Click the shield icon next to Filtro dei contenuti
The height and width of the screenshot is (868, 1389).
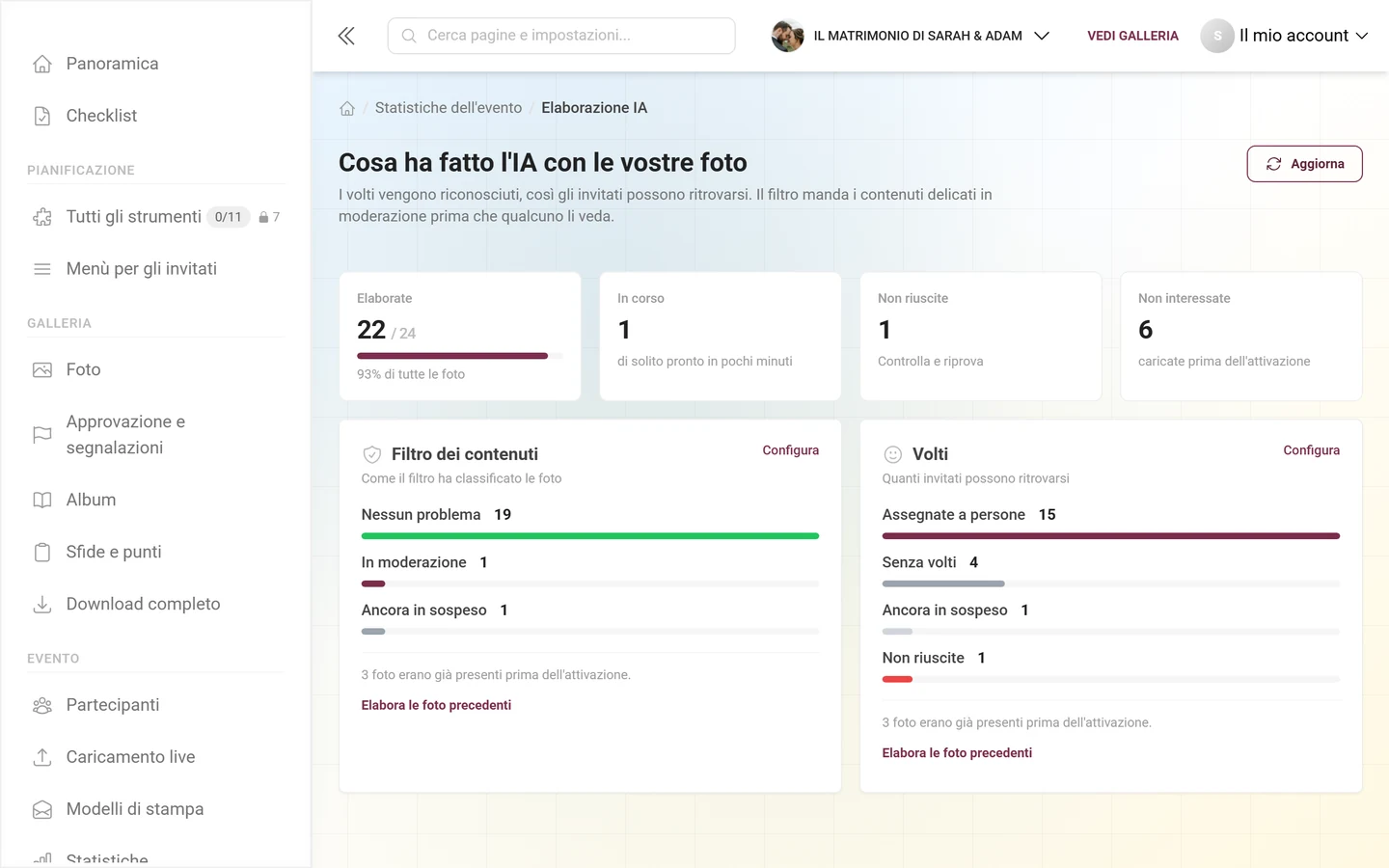click(372, 454)
